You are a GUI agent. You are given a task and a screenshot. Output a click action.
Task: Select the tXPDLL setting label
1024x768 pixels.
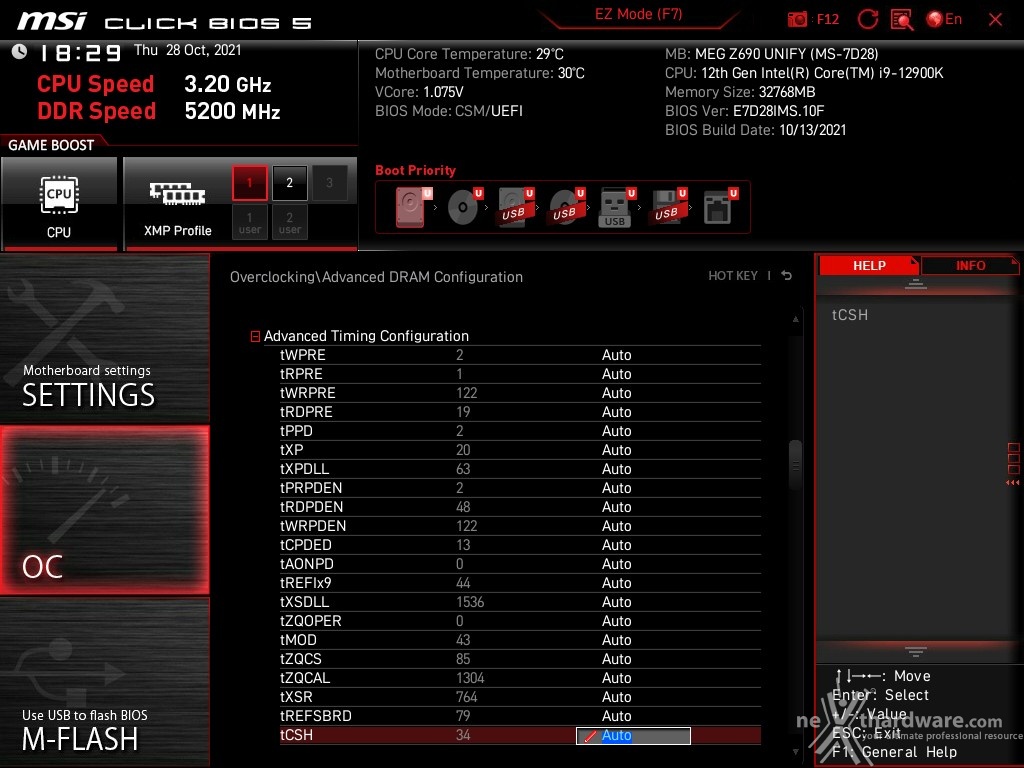(304, 469)
